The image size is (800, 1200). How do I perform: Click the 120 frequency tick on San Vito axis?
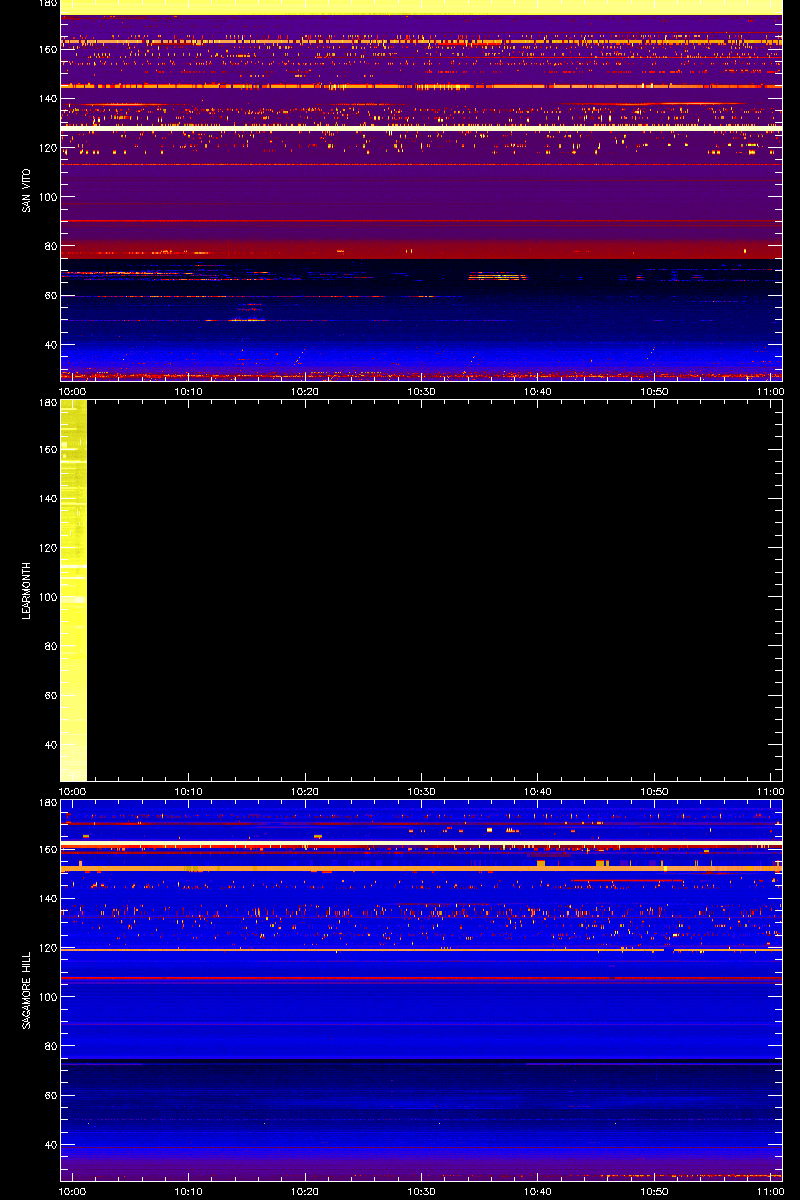(x=46, y=148)
